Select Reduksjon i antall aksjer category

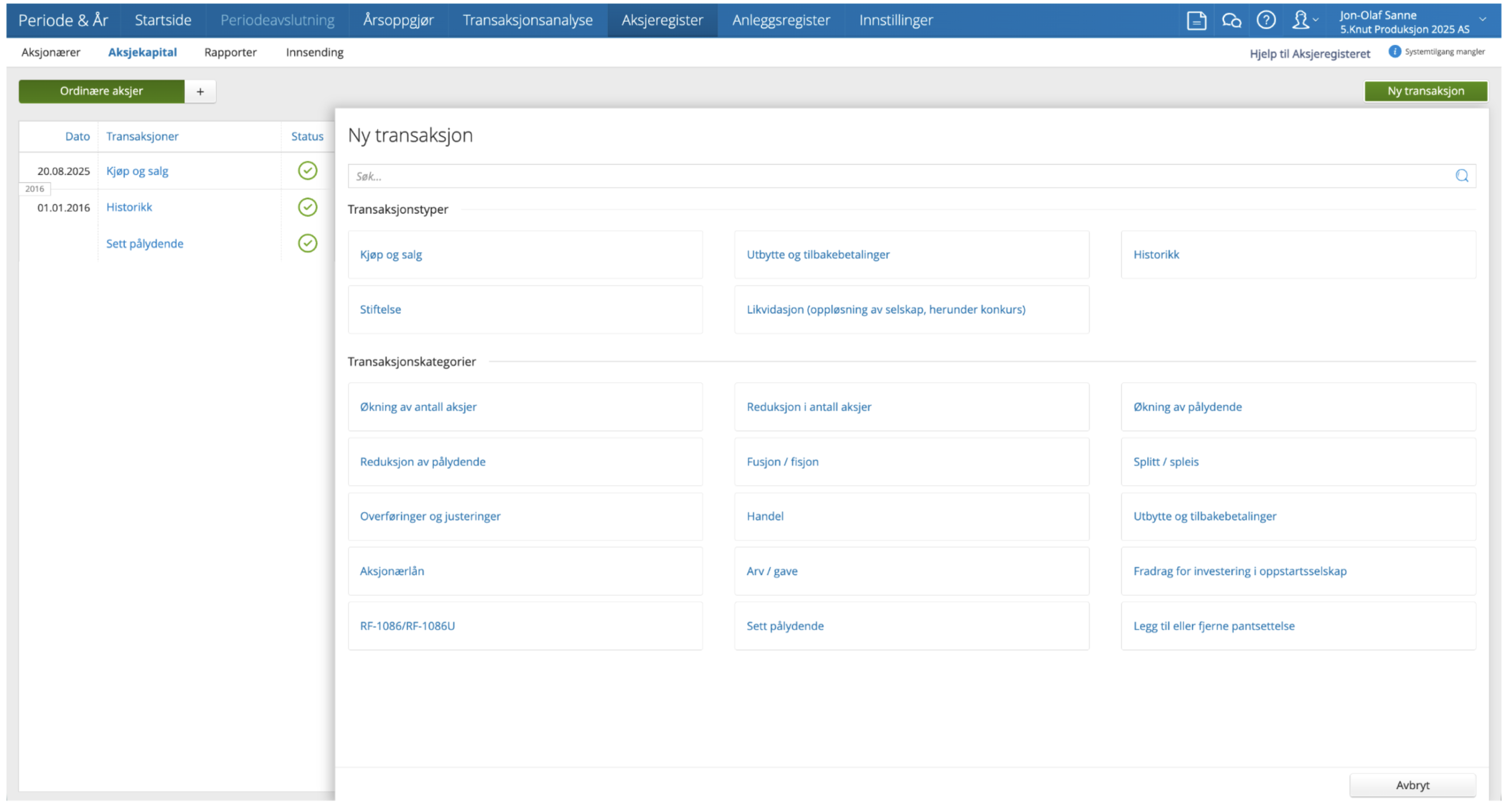911,407
